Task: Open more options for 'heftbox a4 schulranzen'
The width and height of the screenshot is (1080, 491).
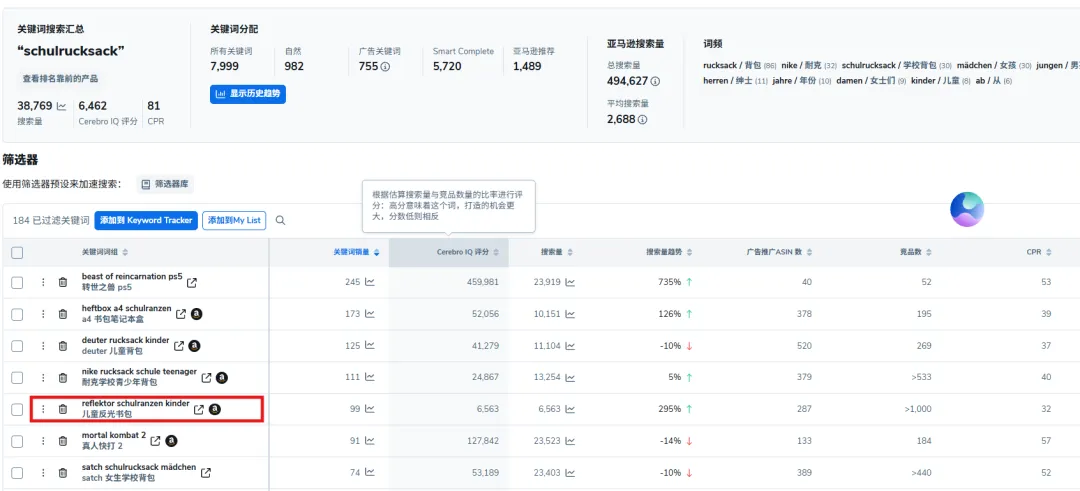Action: coord(43,314)
